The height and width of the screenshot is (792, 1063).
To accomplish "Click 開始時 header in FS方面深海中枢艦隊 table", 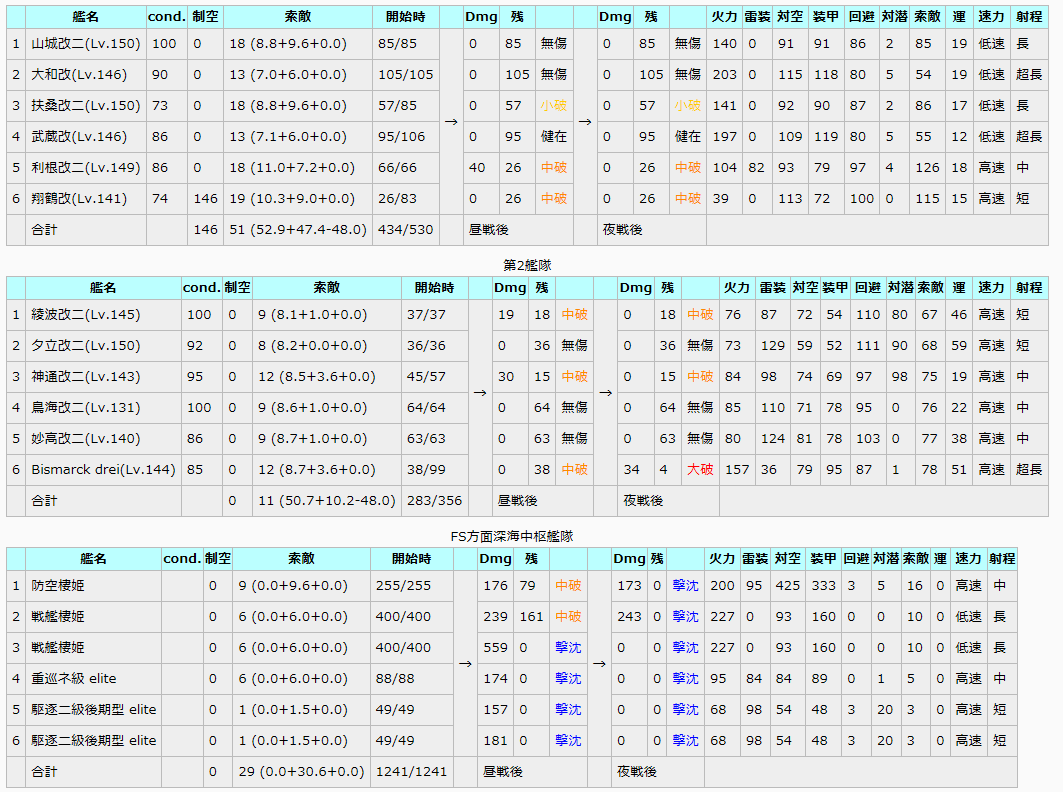I will click(412, 559).
